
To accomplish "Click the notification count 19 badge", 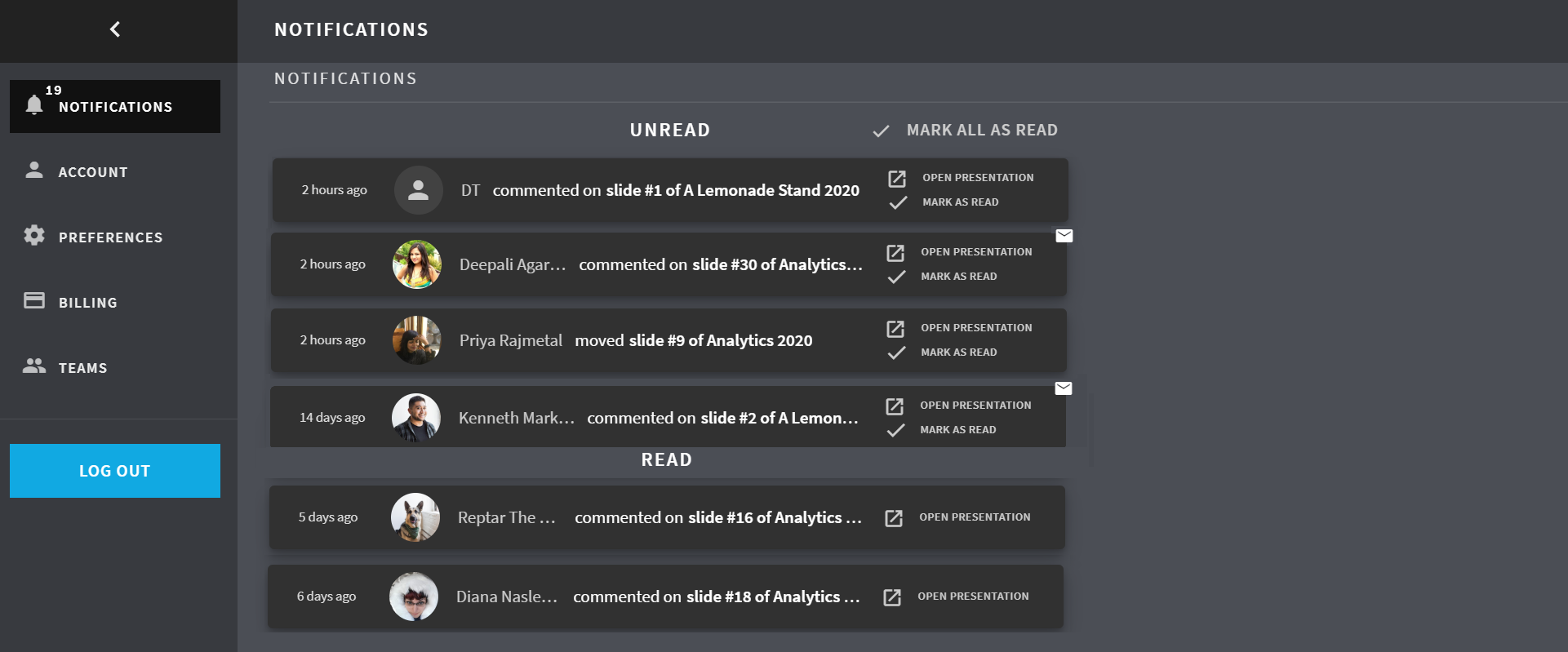I will point(54,91).
